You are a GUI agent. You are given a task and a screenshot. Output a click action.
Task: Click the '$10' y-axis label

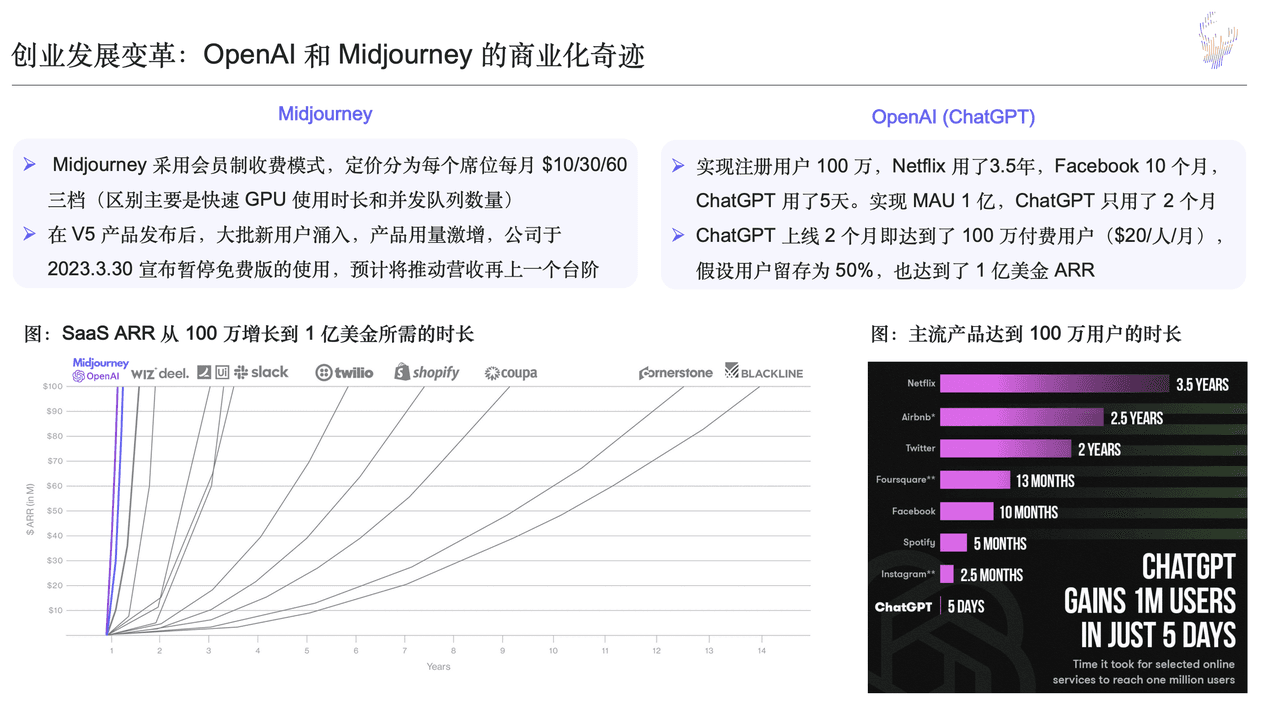(55, 610)
